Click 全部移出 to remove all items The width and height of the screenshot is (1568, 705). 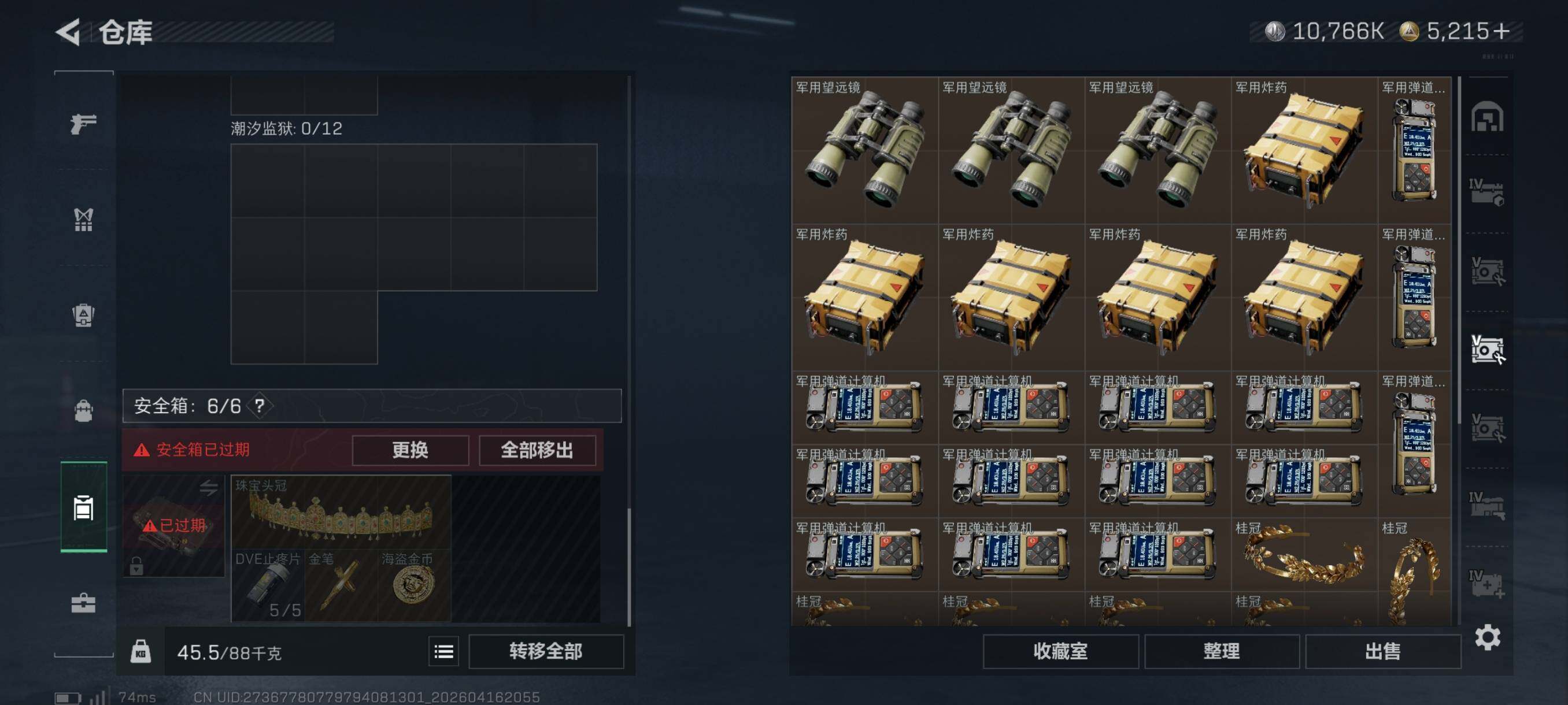coord(537,450)
